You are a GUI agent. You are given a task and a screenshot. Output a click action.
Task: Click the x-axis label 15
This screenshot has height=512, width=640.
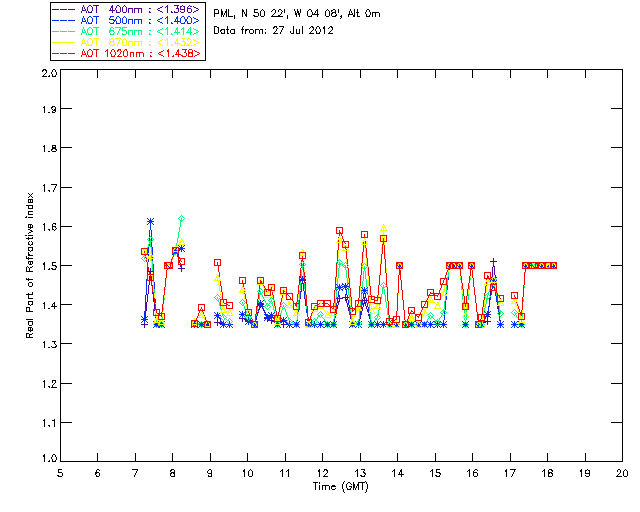(435, 473)
